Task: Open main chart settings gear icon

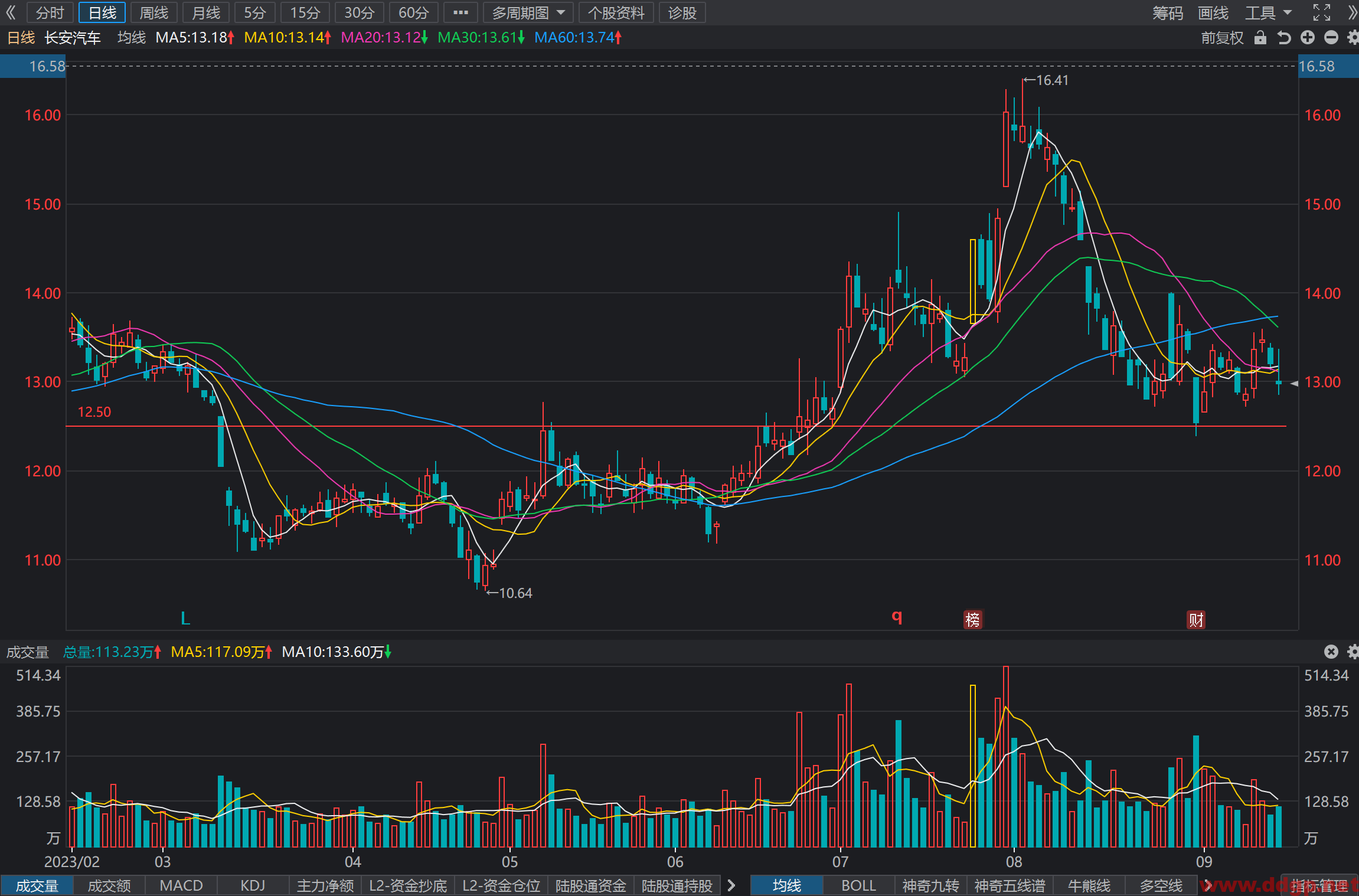Action: coord(1353,38)
